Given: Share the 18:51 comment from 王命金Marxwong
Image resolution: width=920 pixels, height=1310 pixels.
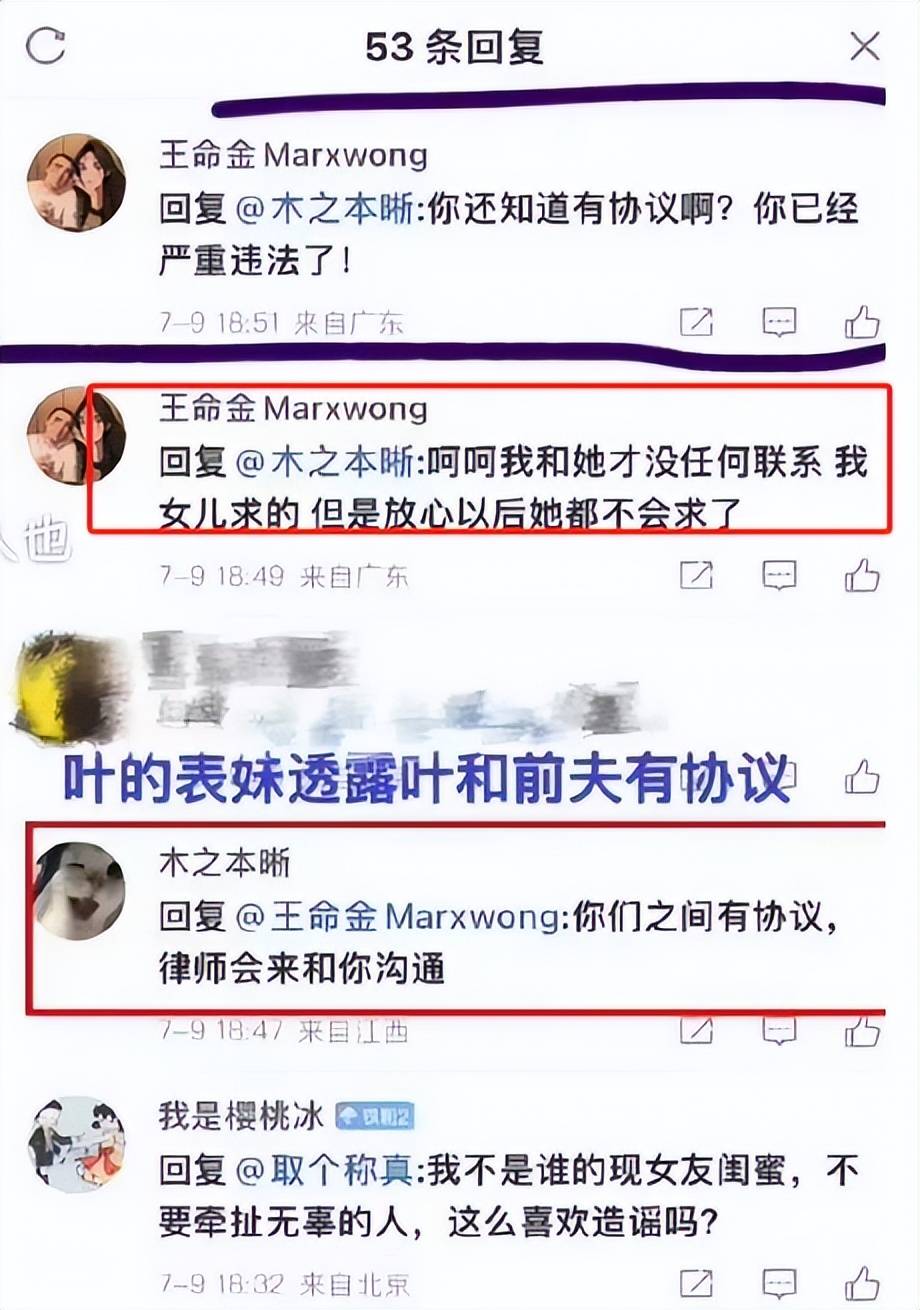Looking at the screenshot, I should [696, 322].
